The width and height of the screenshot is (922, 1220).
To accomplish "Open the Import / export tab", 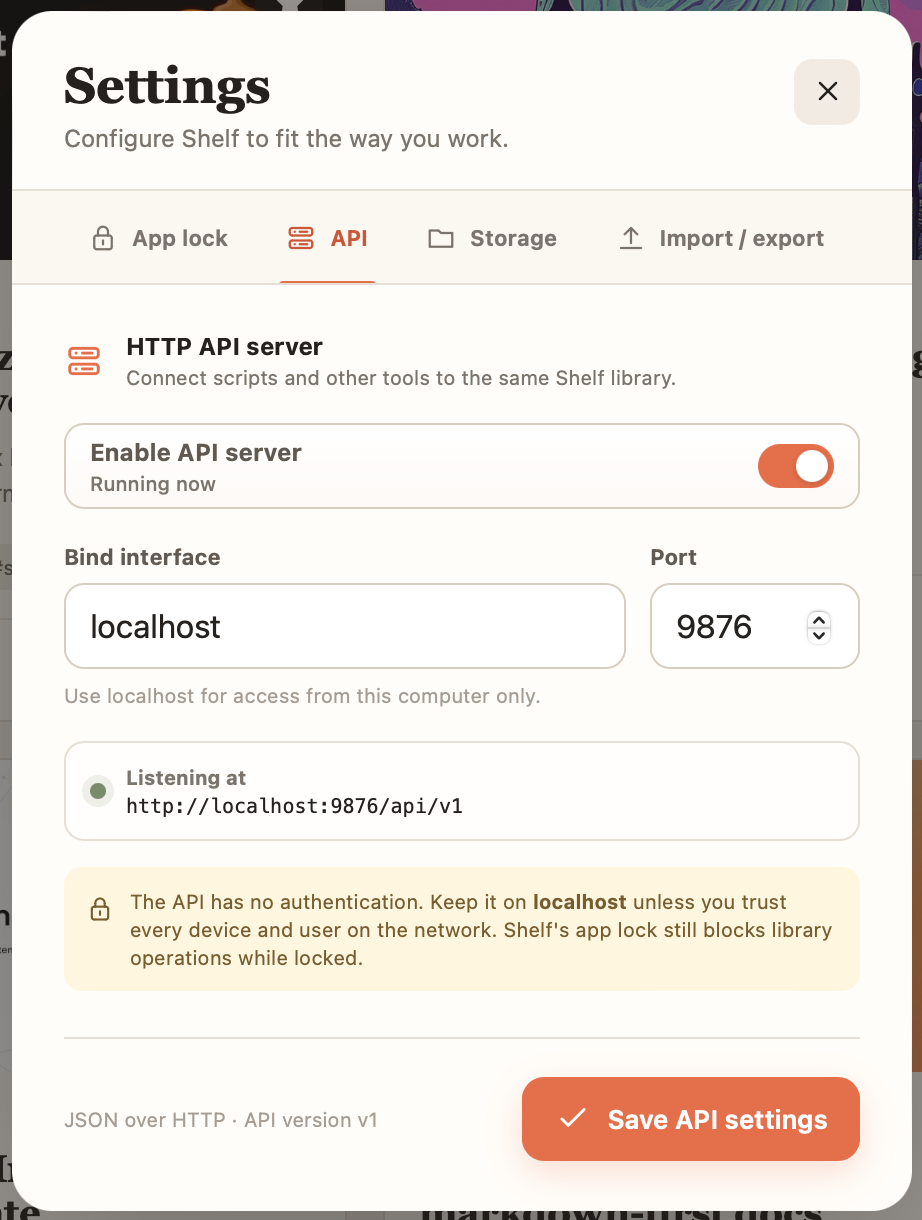I will [x=721, y=238].
